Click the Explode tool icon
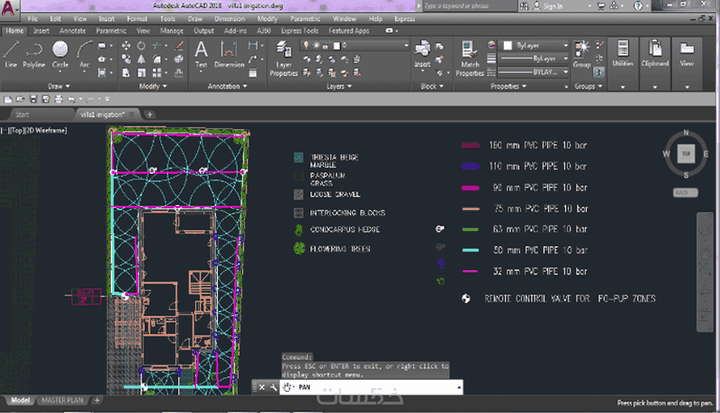This screenshot has width=720, height=413. point(179,59)
